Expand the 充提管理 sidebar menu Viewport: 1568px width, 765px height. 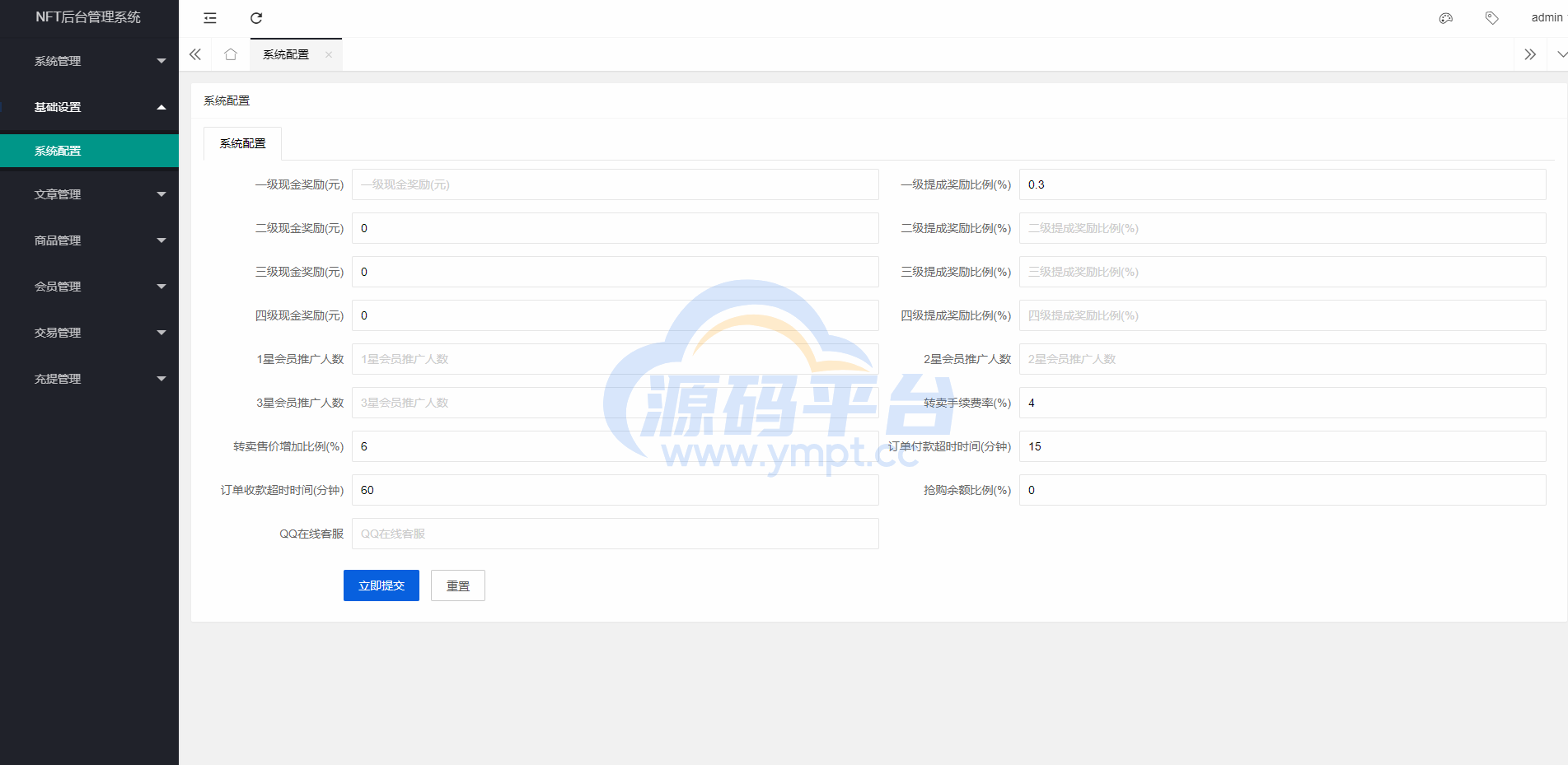pyautogui.click(x=89, y=379)
